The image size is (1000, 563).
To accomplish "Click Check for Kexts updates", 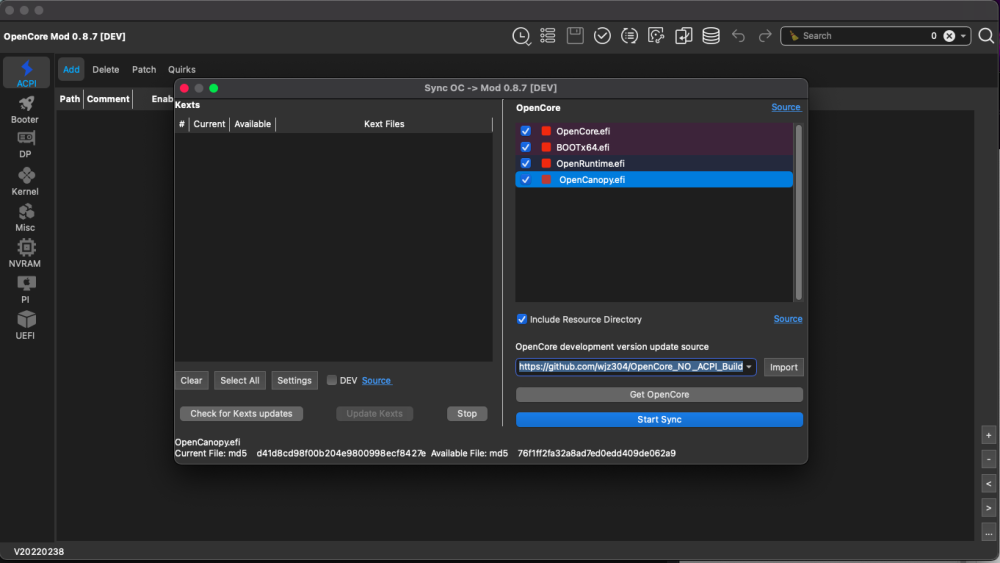I will point(241,413).
